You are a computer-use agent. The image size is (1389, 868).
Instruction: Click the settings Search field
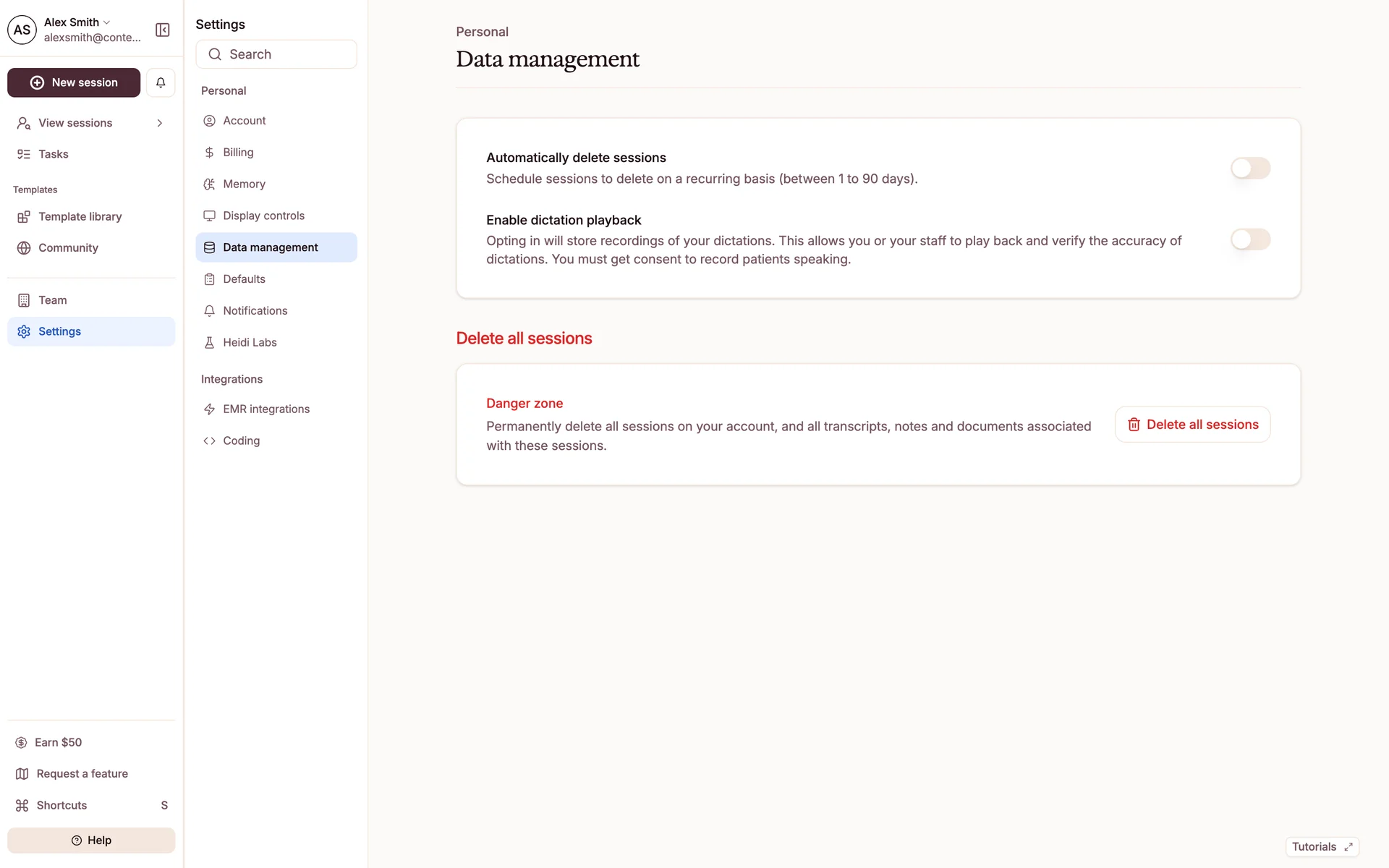coord(276,54)
